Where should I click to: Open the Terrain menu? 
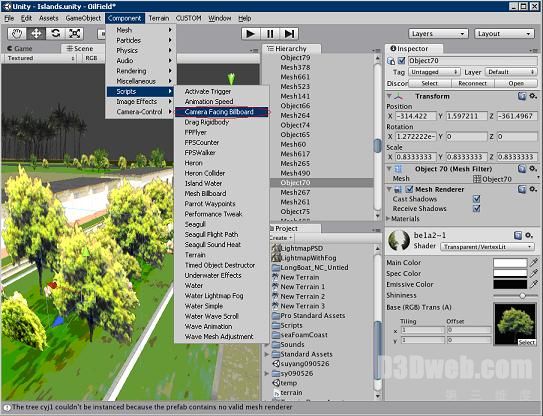click(159, 18)
